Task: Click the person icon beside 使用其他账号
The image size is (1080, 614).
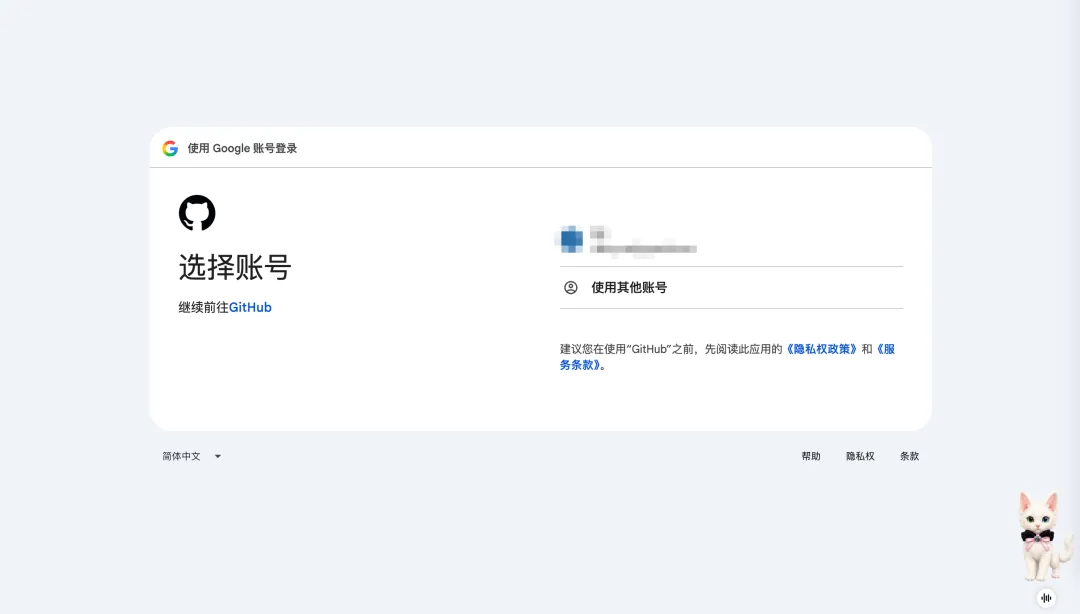Action: click(x=571, y=287)
